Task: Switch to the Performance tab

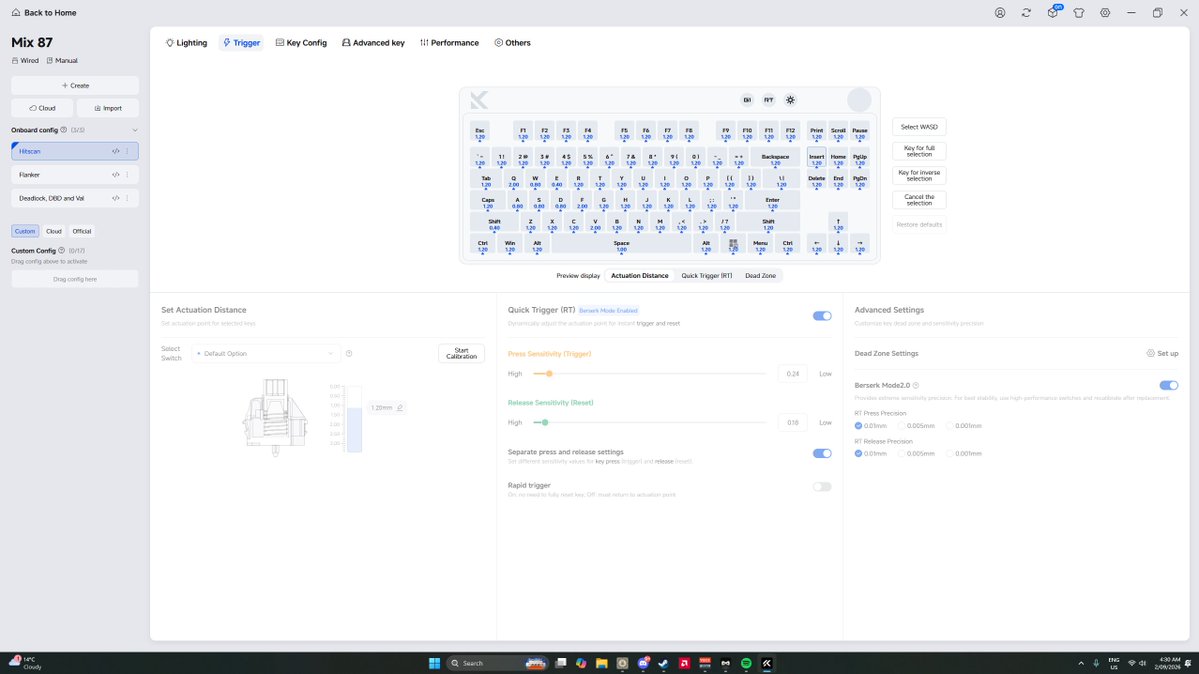Action: tap(450, 43)
